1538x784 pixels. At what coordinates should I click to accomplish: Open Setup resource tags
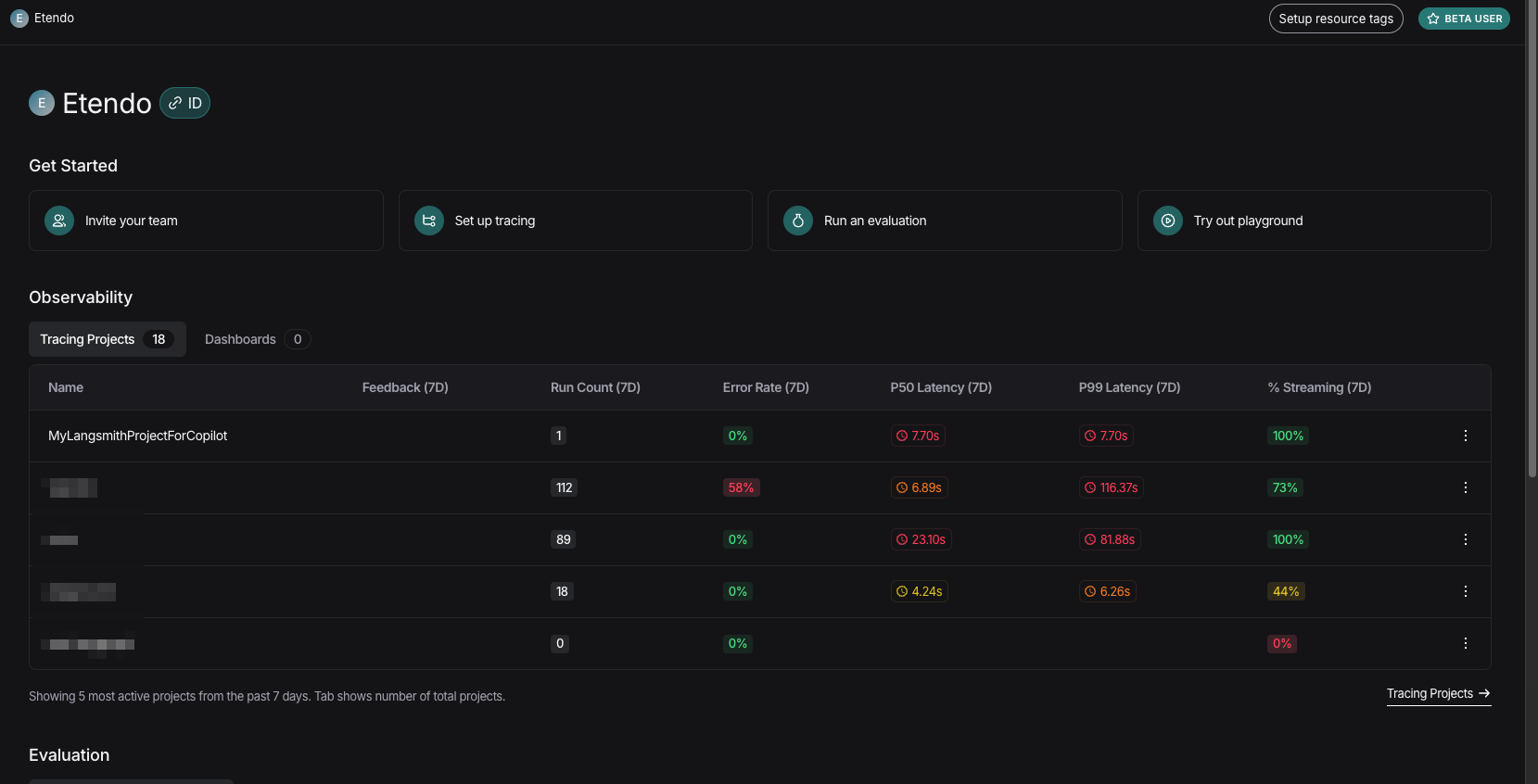[x=1336, y=19]
